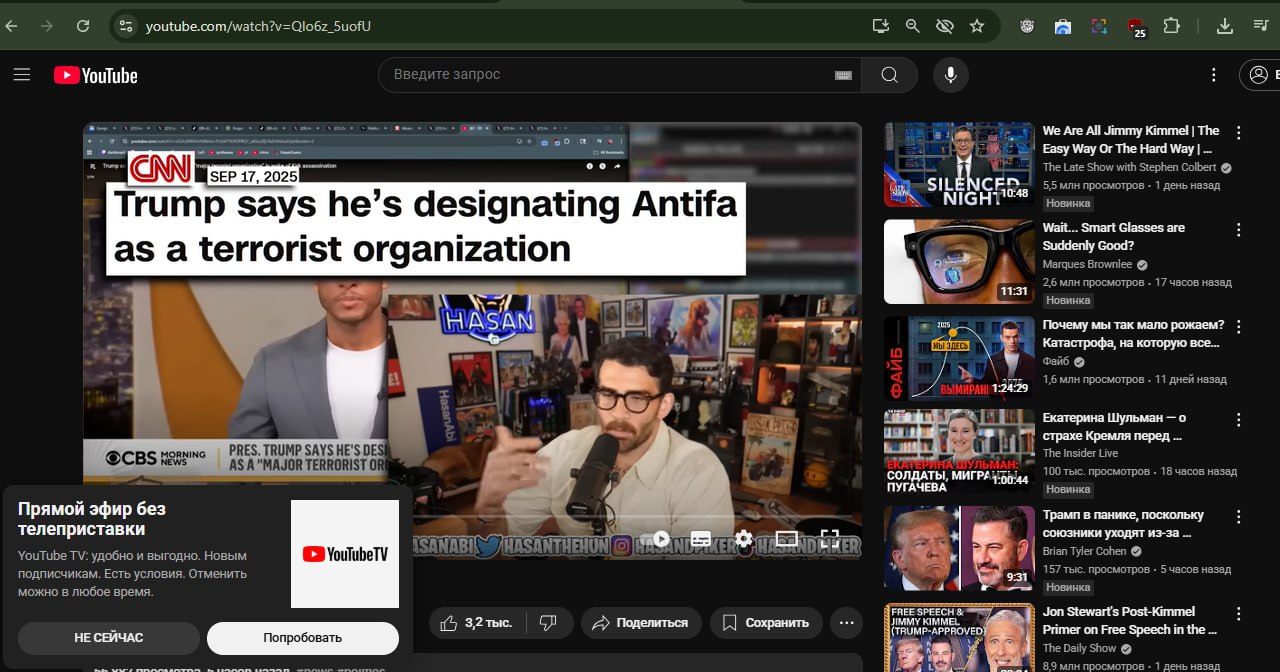
Task: Click the magnifying glass search button
Action: 890,75
